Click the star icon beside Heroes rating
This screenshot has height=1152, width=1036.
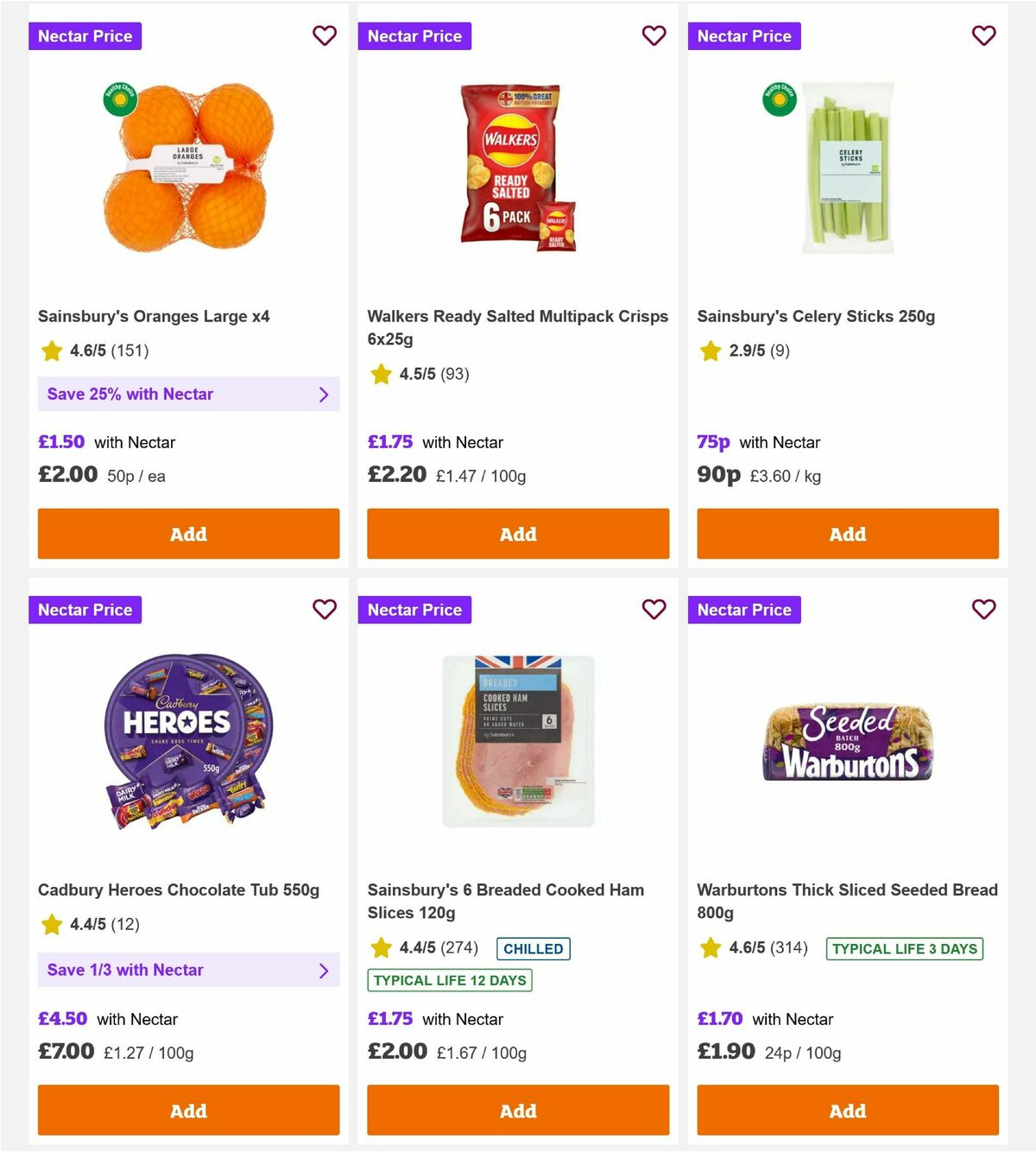tap(49, 924)
